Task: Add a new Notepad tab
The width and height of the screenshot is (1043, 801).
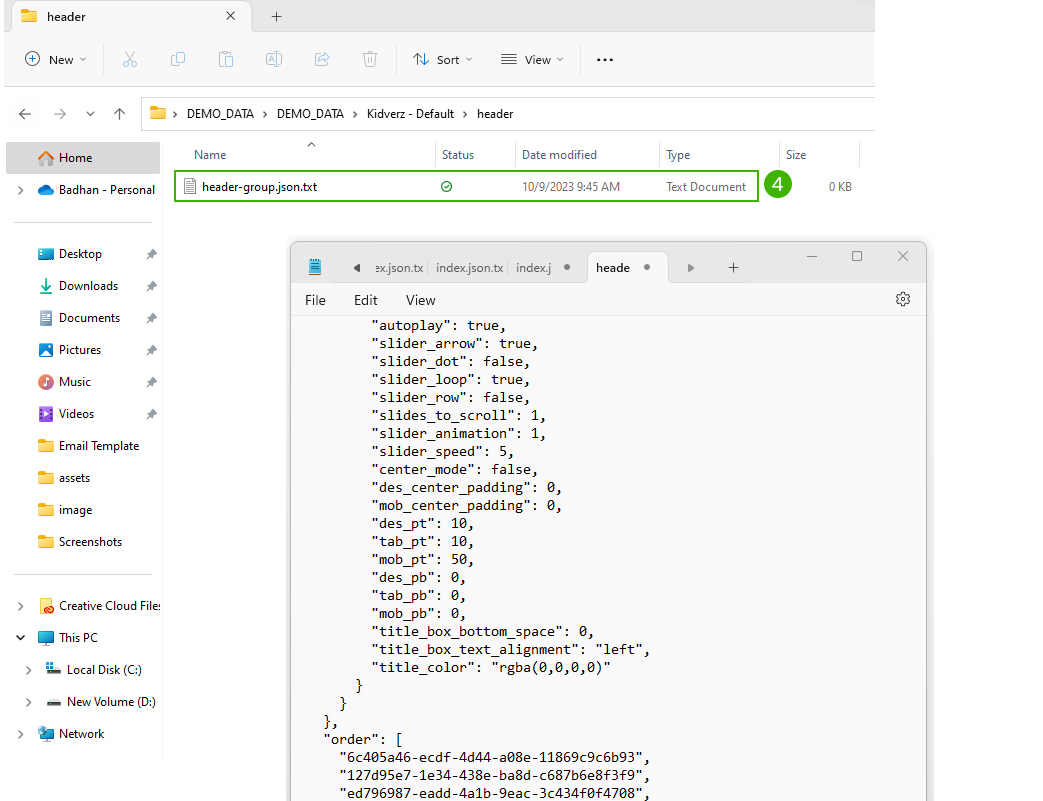Action: click(x=733, y=267)
